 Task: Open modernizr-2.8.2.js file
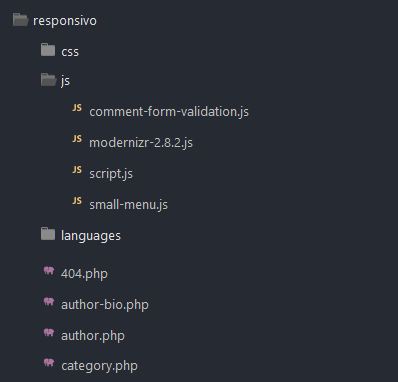(141, 143)
